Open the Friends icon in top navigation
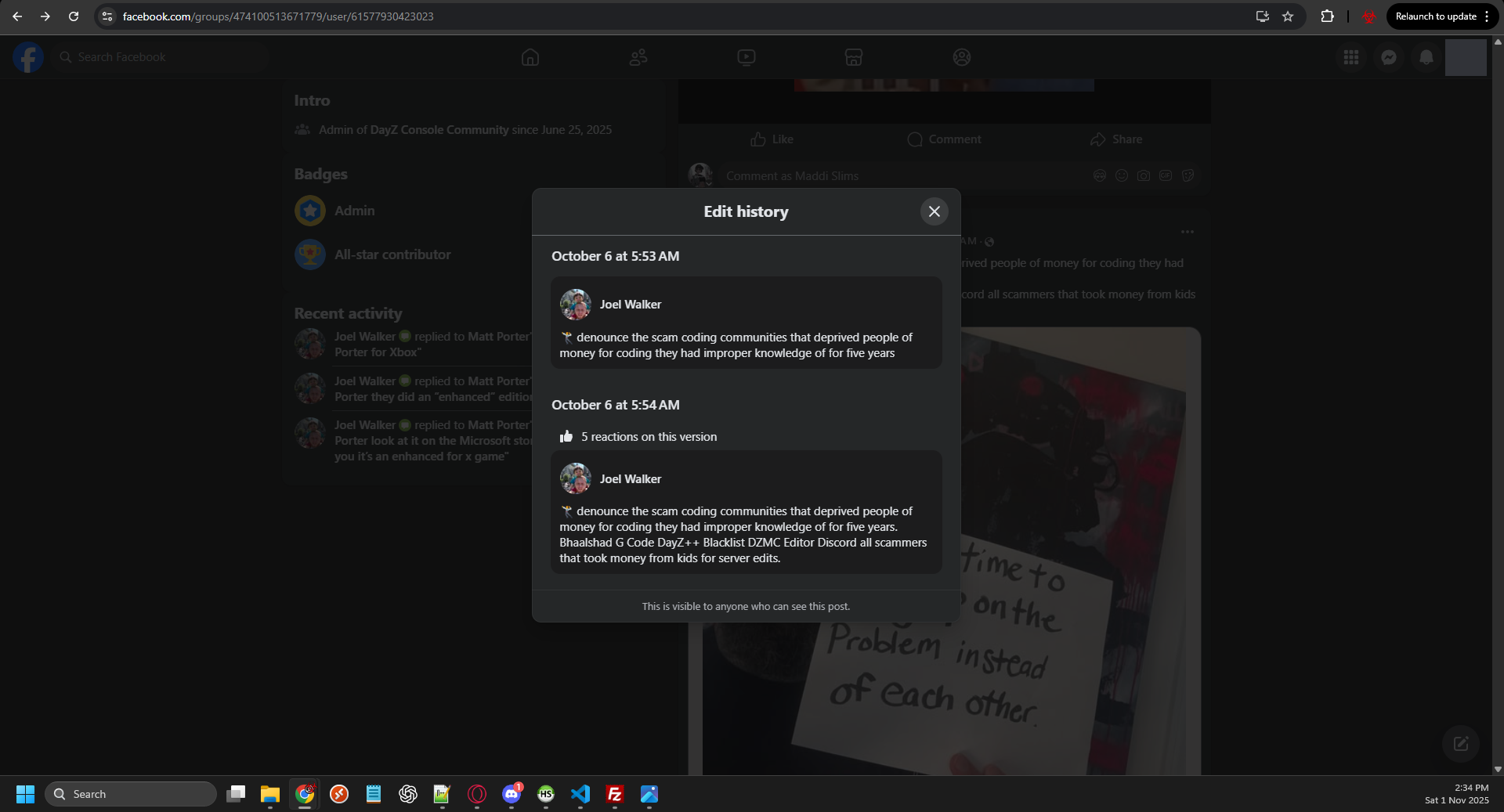Viewport: 1504px width, 812px height. click(638, 57)
